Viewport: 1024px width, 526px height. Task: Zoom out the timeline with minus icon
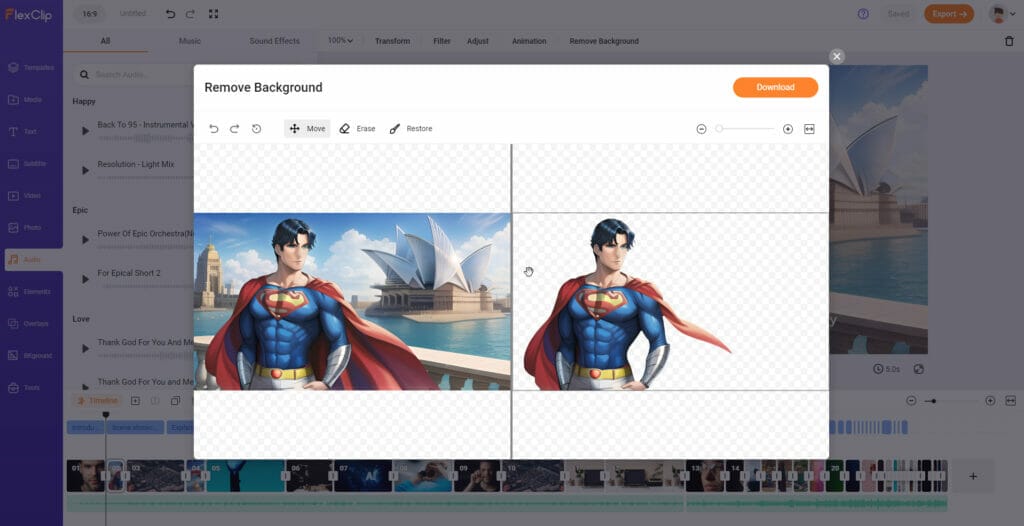912,401
